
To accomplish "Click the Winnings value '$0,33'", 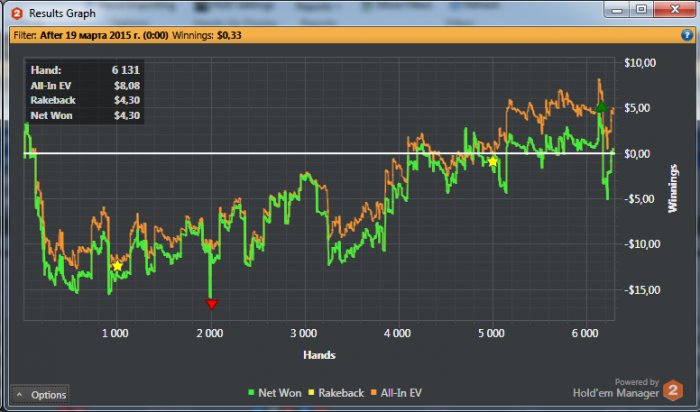I will coord(229,35).
